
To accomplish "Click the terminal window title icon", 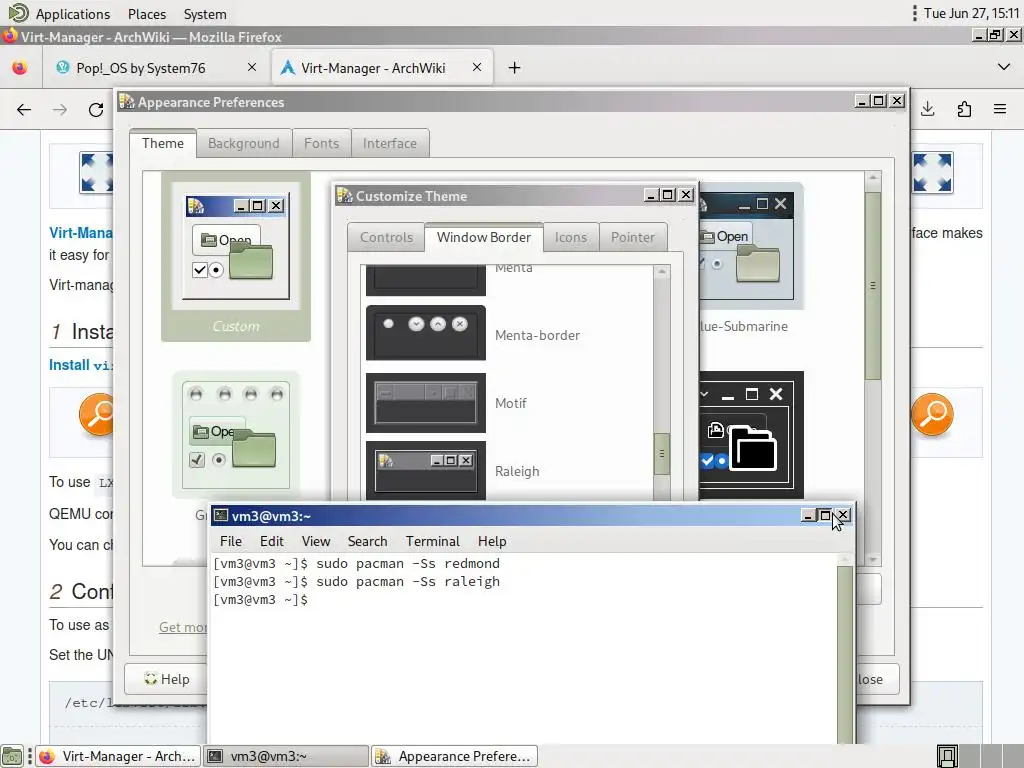I will point(221,515).
